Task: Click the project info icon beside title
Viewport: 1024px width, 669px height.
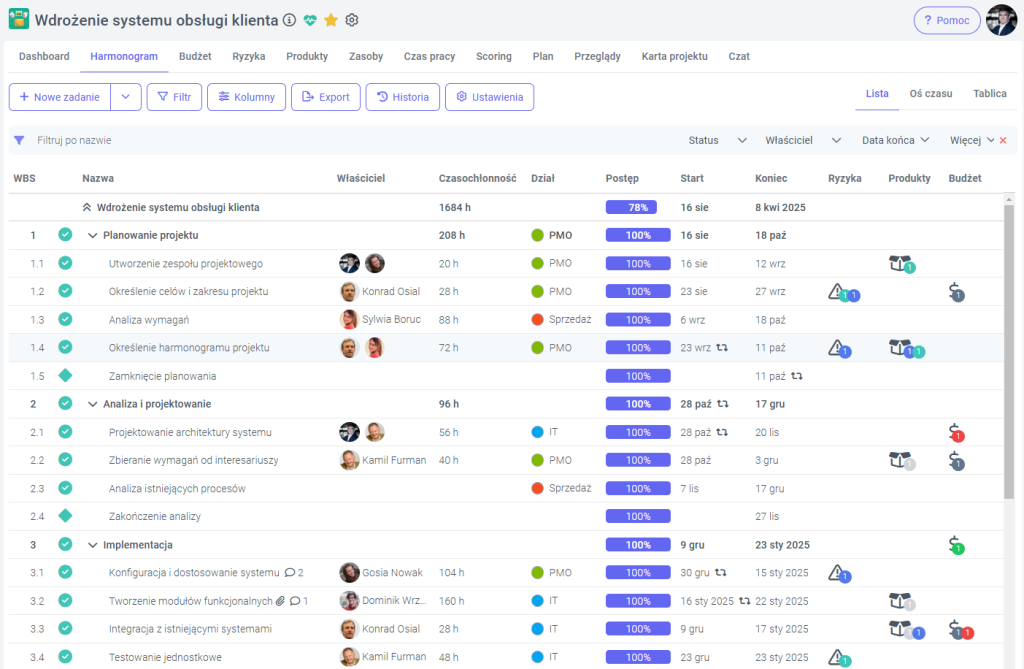Action: [290, 20]
